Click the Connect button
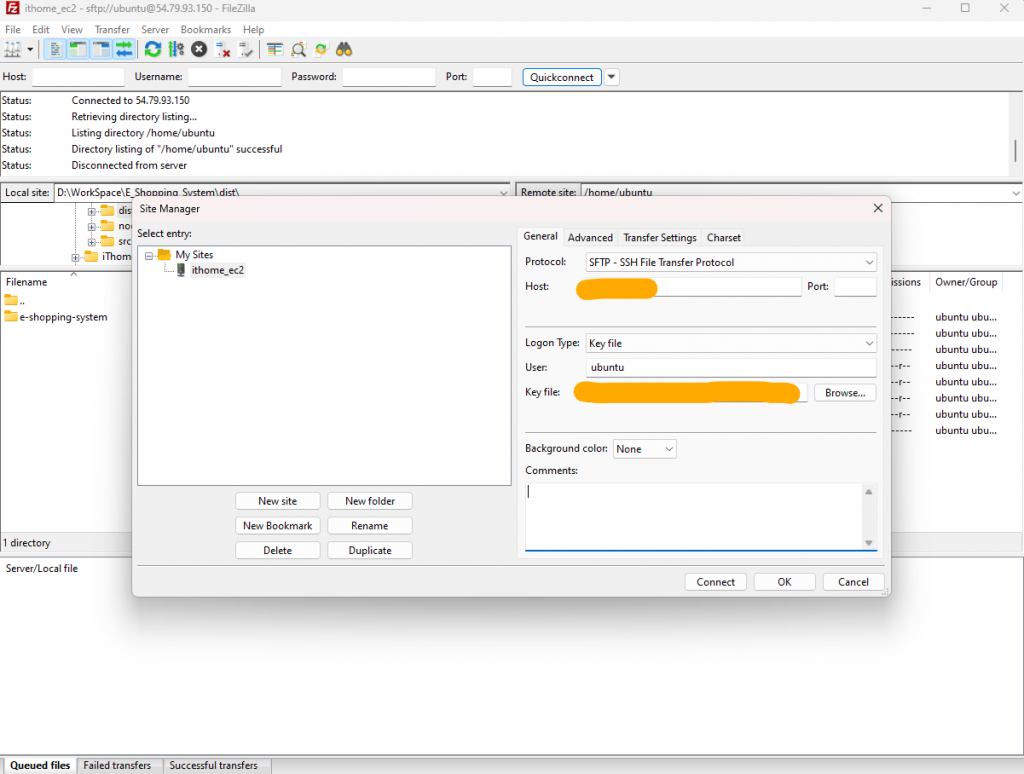 716,582
